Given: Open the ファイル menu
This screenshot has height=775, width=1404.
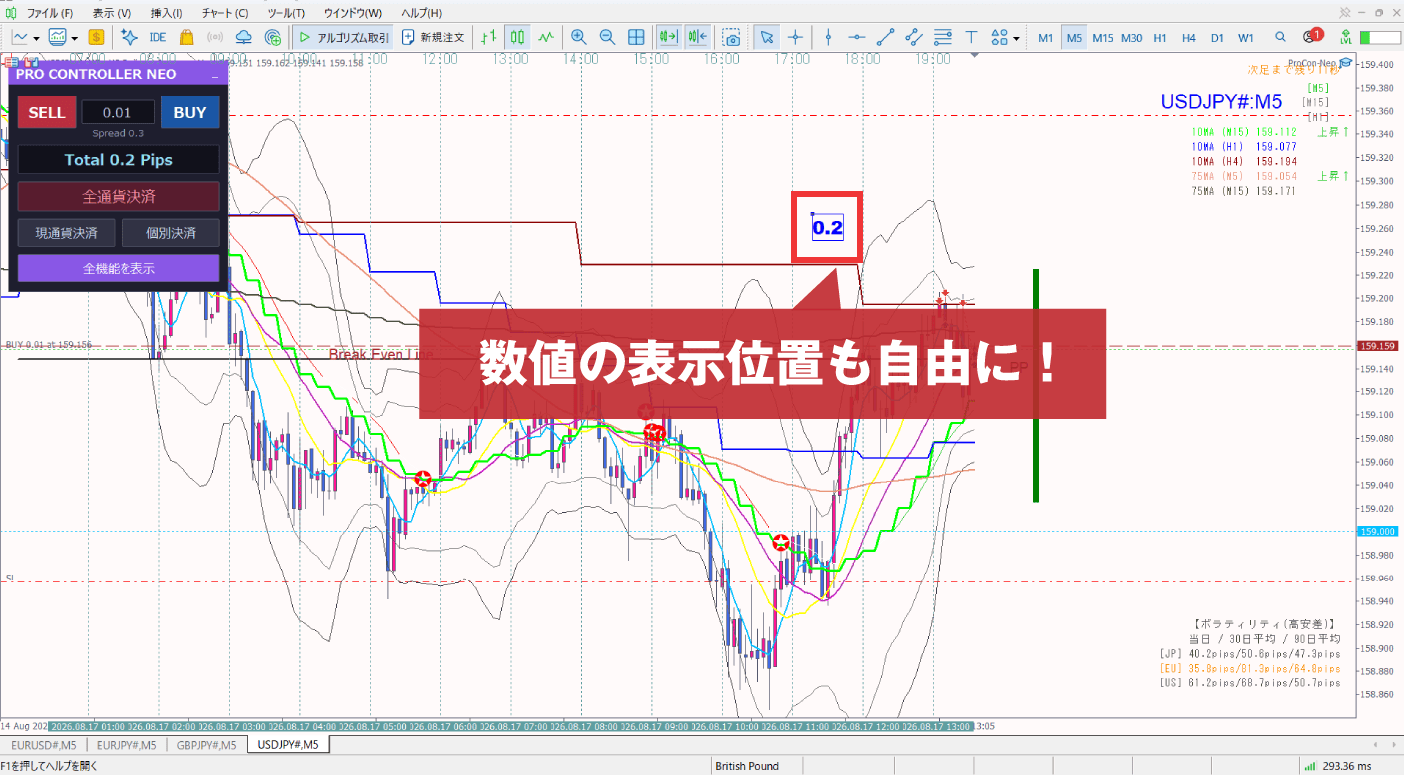Looking at the screenshot, I should pyautogui.click(x=49, y=13).
